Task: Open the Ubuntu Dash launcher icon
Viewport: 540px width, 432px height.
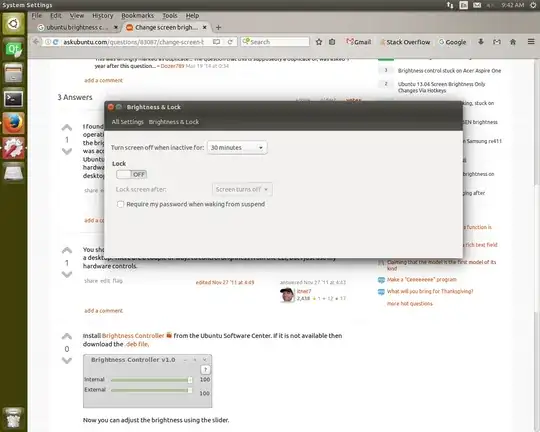Action: (x=13, y=24)
